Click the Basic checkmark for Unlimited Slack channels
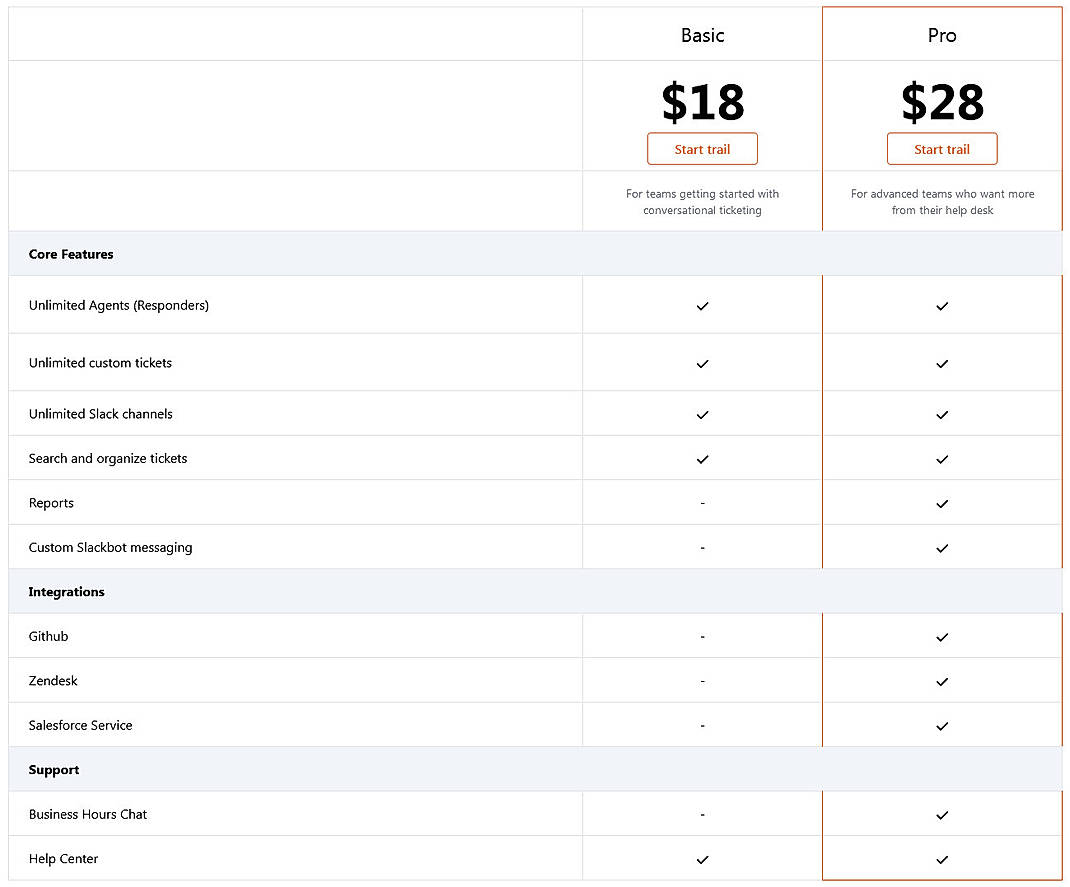Screen dimensions: 1070x887 [x=702, y=414]
